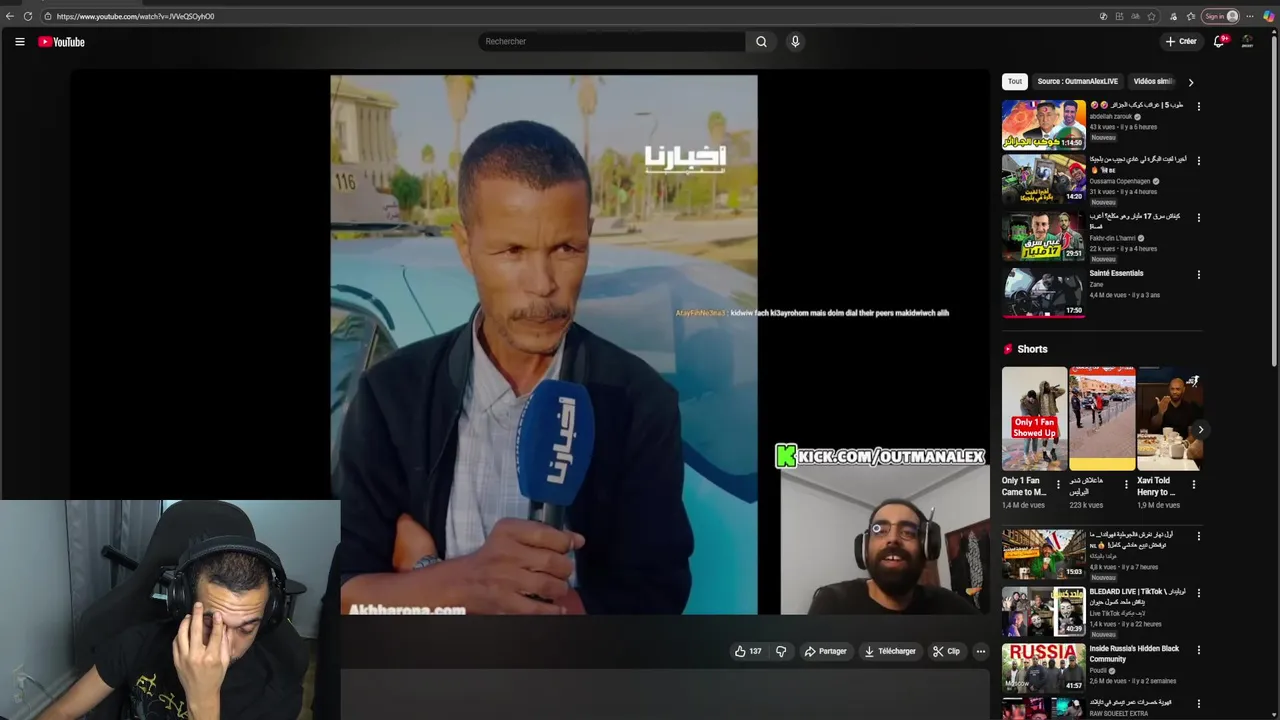Open the 15:03 video thumbnail
Viewport: 1280px width, 720px height.
click(x=1044, y=555)
